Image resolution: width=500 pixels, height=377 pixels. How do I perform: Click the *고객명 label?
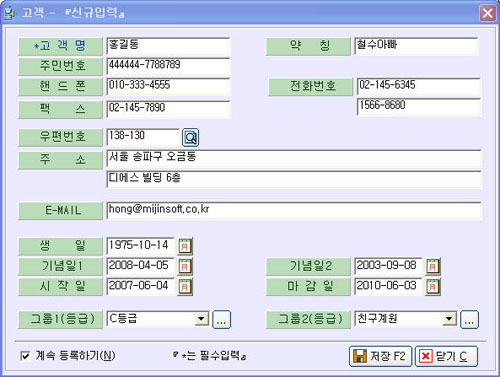pyautogui.click(x=60, y=46)
